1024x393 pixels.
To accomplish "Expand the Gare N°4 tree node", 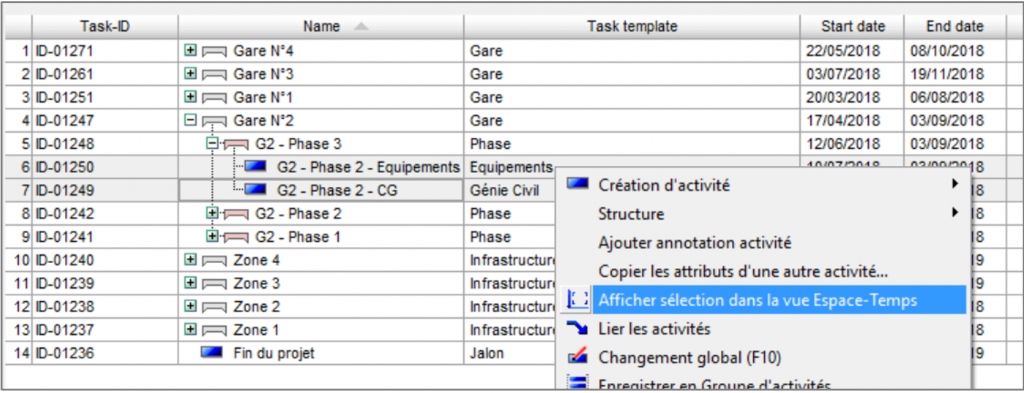I will 190,50.
